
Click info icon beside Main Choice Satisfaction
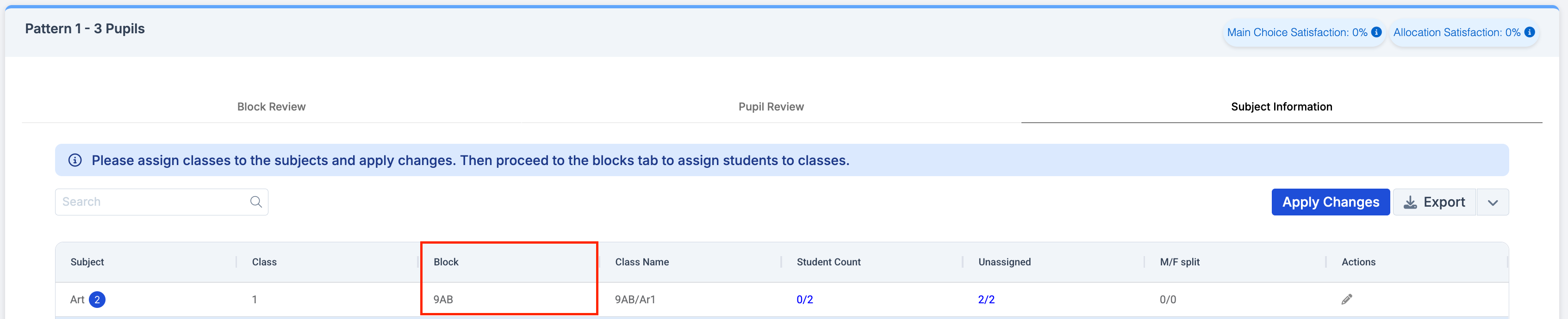tap(1376, 32)
